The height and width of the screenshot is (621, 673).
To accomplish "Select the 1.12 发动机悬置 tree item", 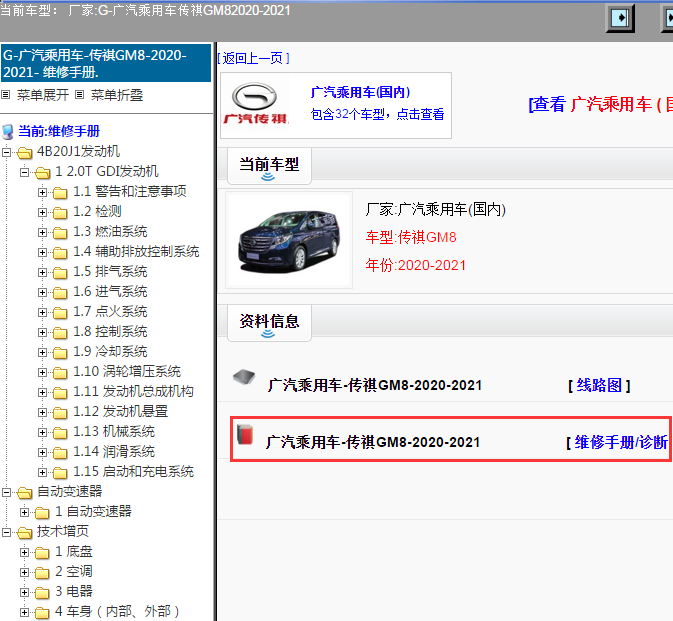I will (x=121, y=411).
